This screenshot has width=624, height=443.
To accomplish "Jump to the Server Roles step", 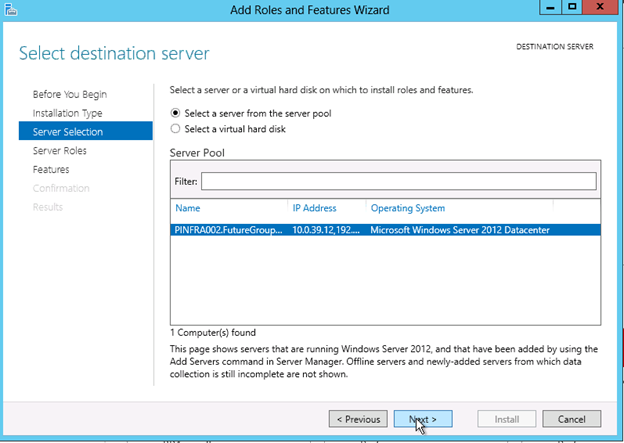I will tap(59, 151).
